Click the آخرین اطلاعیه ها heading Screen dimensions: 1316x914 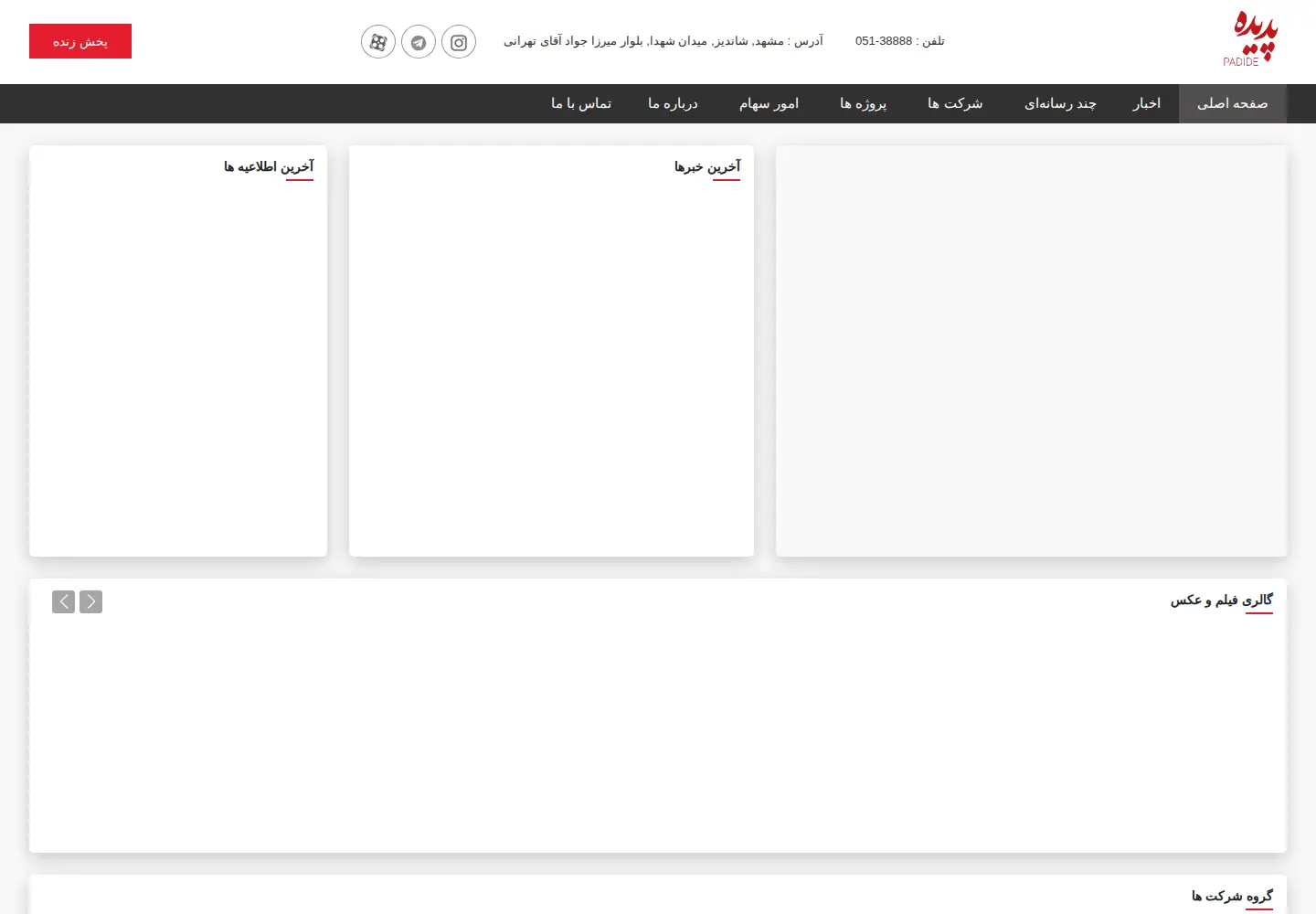click(269, 166)
